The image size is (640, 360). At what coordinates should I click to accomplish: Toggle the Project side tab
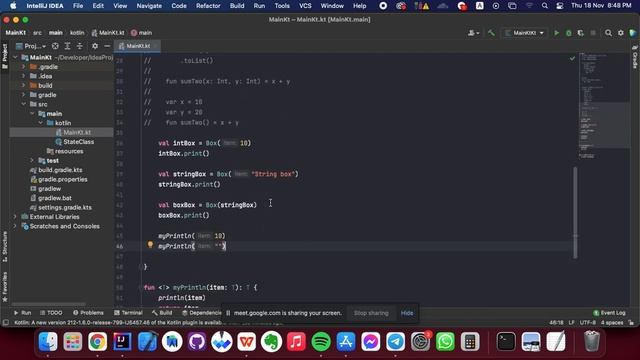coord(5,56)
